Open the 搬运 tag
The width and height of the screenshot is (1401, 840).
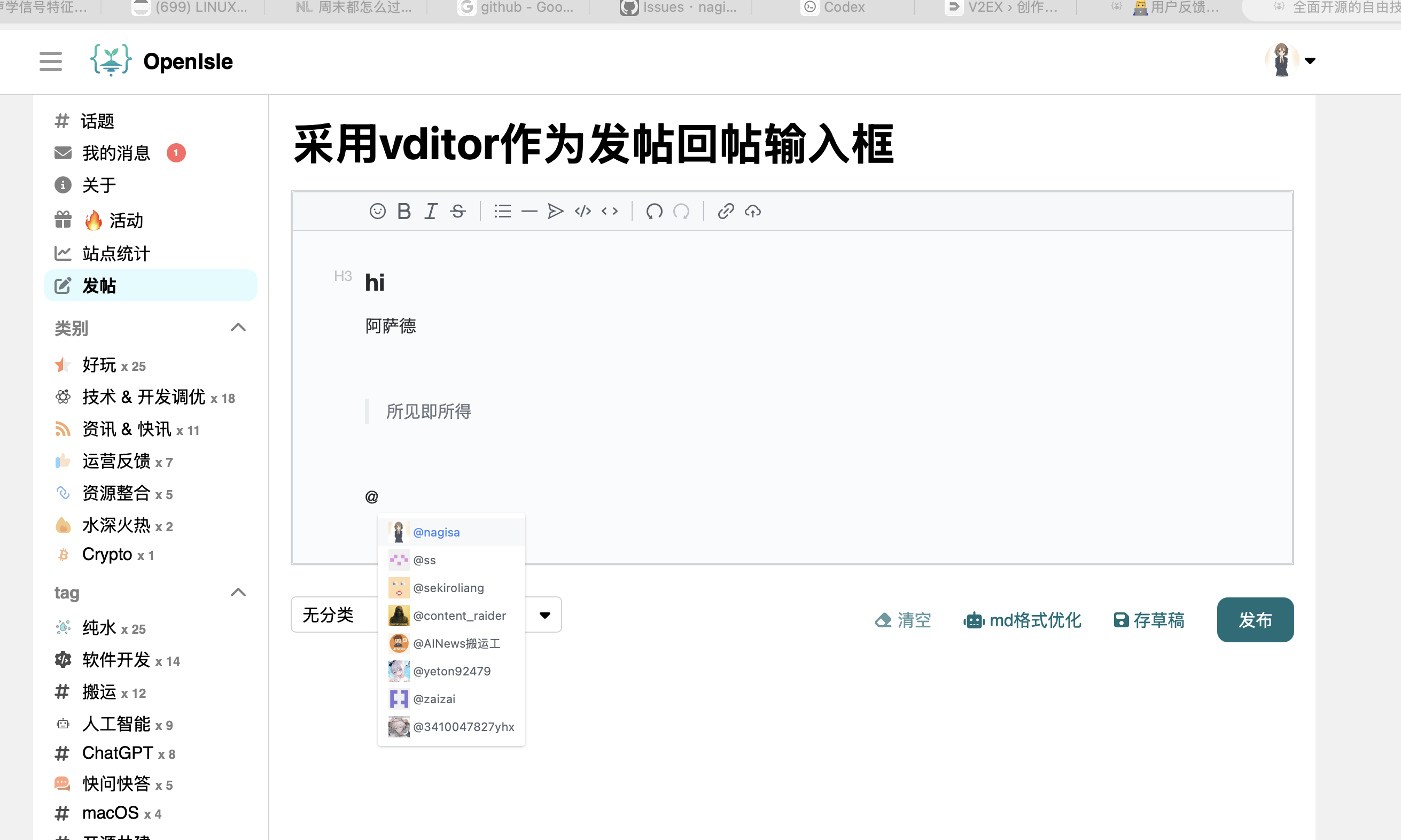pos(99,693)
